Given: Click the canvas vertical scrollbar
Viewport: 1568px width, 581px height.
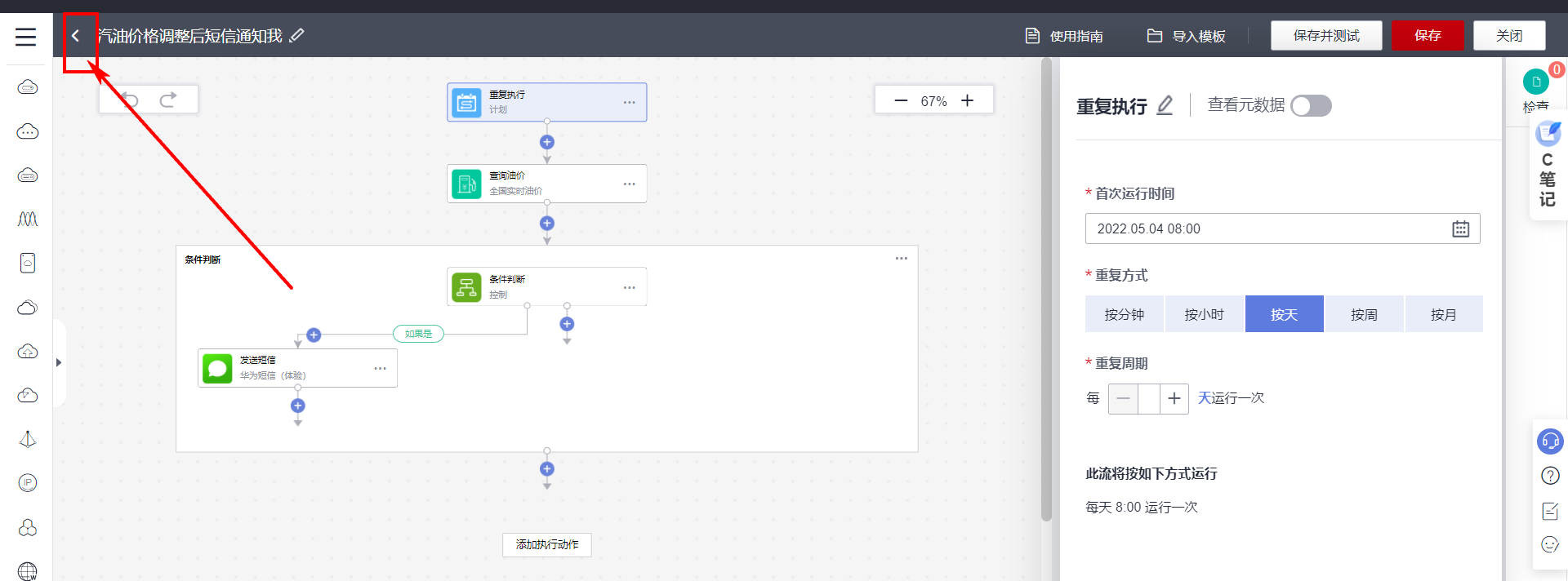Looking at the screenshot, I should click(1046, 290).
